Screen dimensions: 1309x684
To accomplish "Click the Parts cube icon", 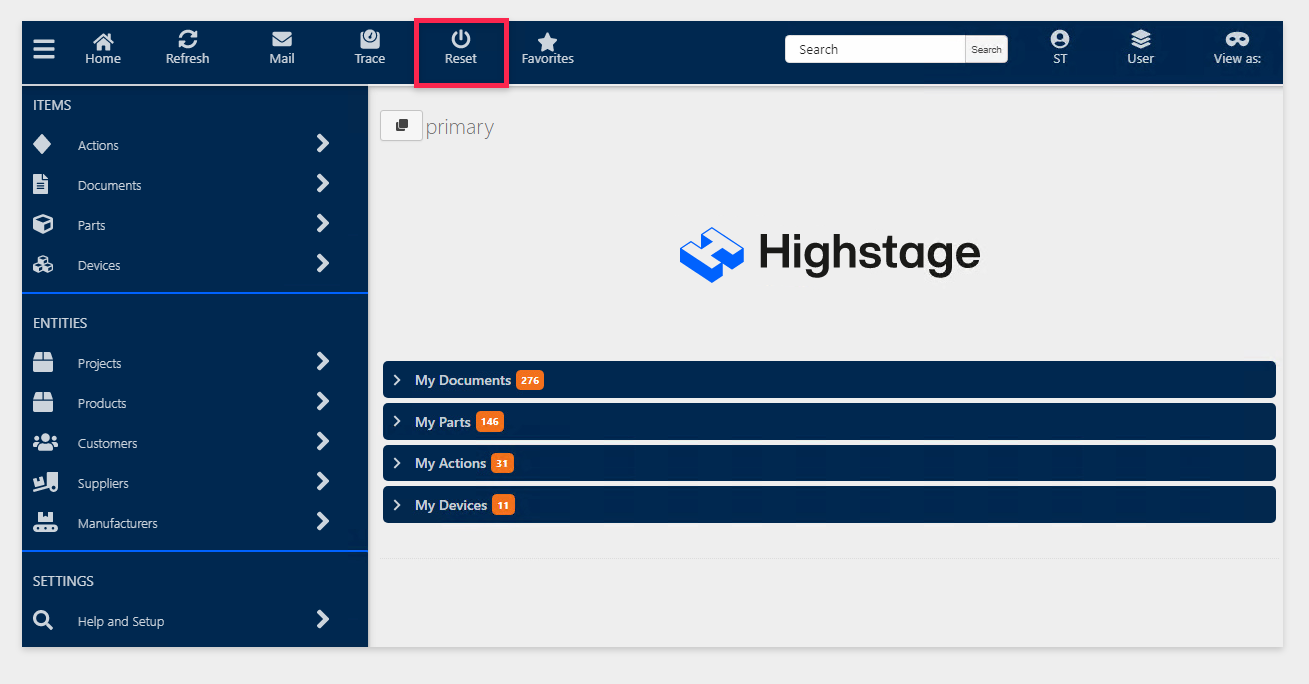I will click(42, 224).
